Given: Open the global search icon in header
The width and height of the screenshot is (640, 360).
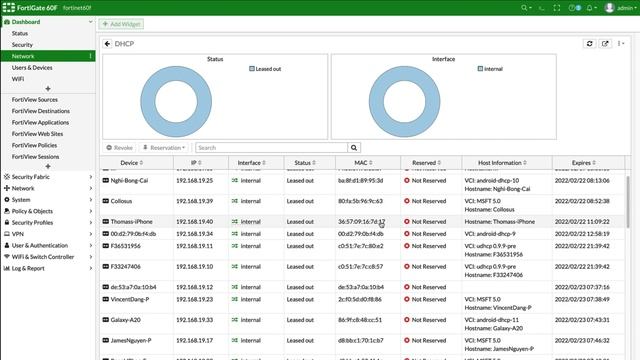Looking at the screenshot, I should coord(526,8).
